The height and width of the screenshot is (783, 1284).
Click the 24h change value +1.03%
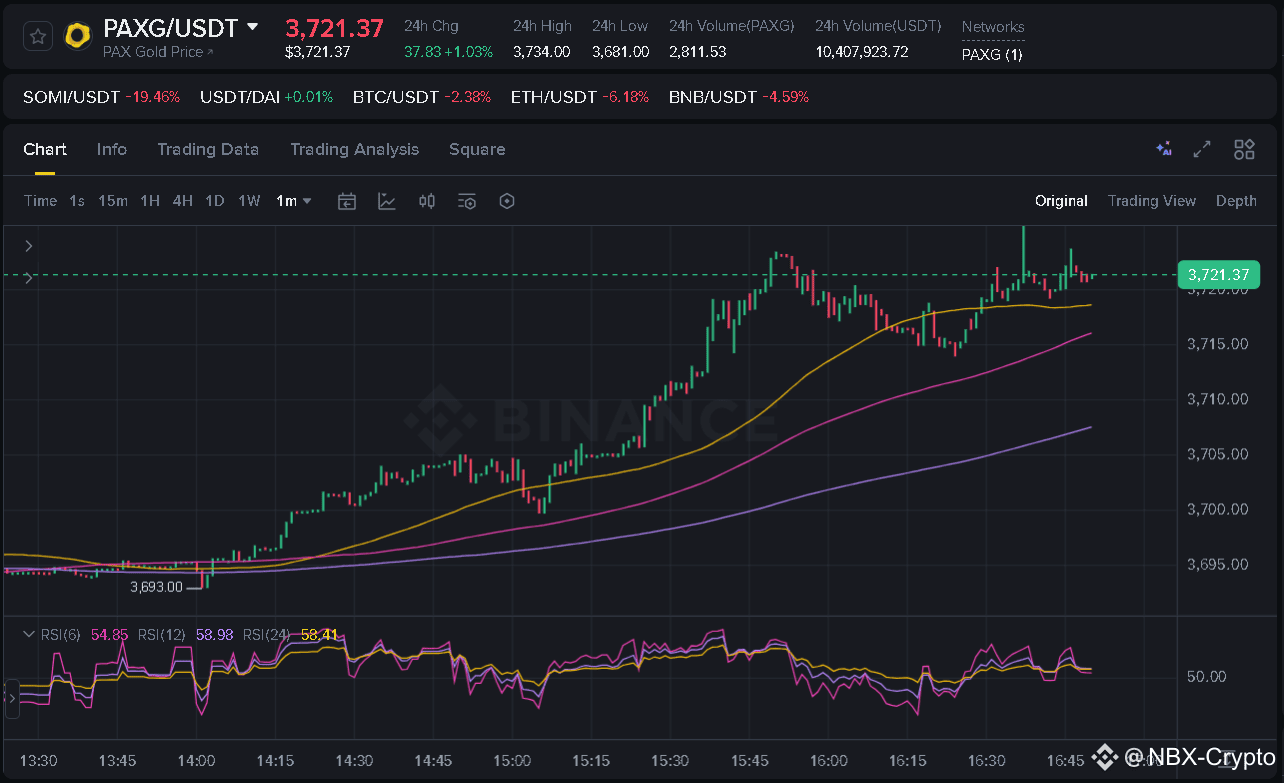click(467, 52)
